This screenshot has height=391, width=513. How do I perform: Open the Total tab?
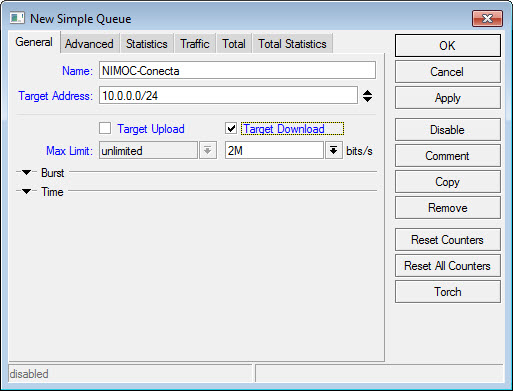tap(234, 44)
